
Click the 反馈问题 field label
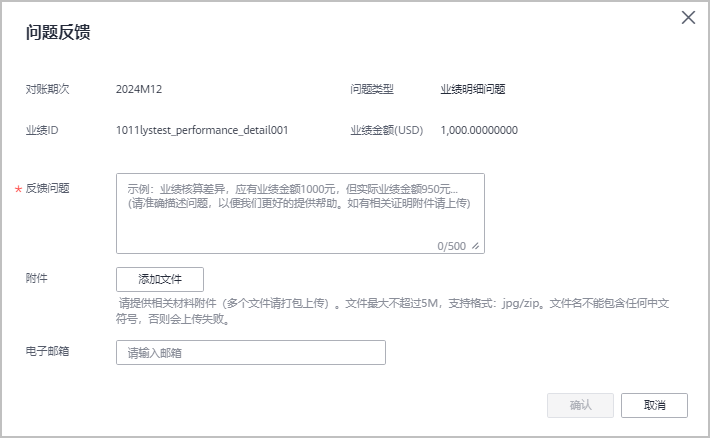point(48,188)
